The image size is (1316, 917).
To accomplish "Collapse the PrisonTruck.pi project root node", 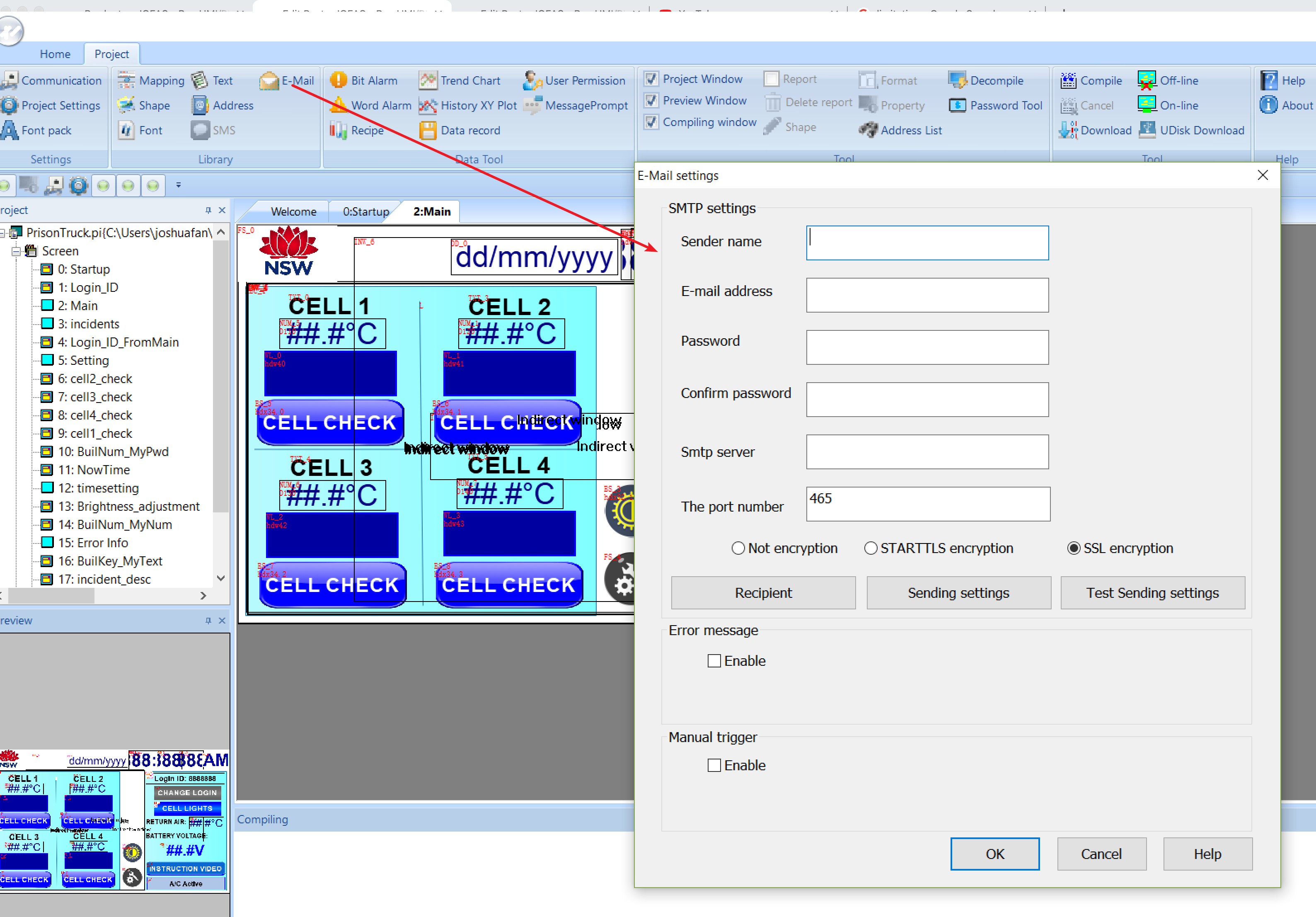I will click(x=2, y=233).
